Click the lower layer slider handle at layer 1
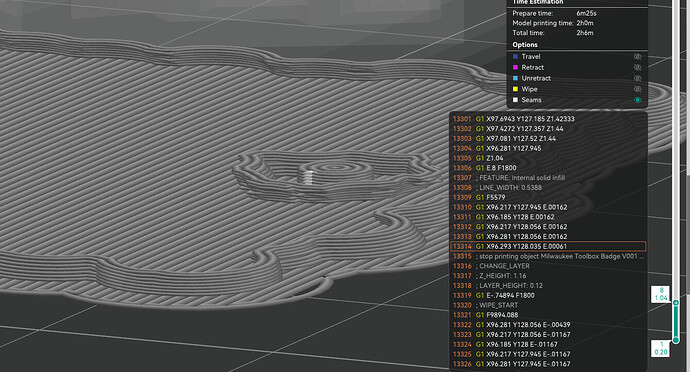 [675, 340]
